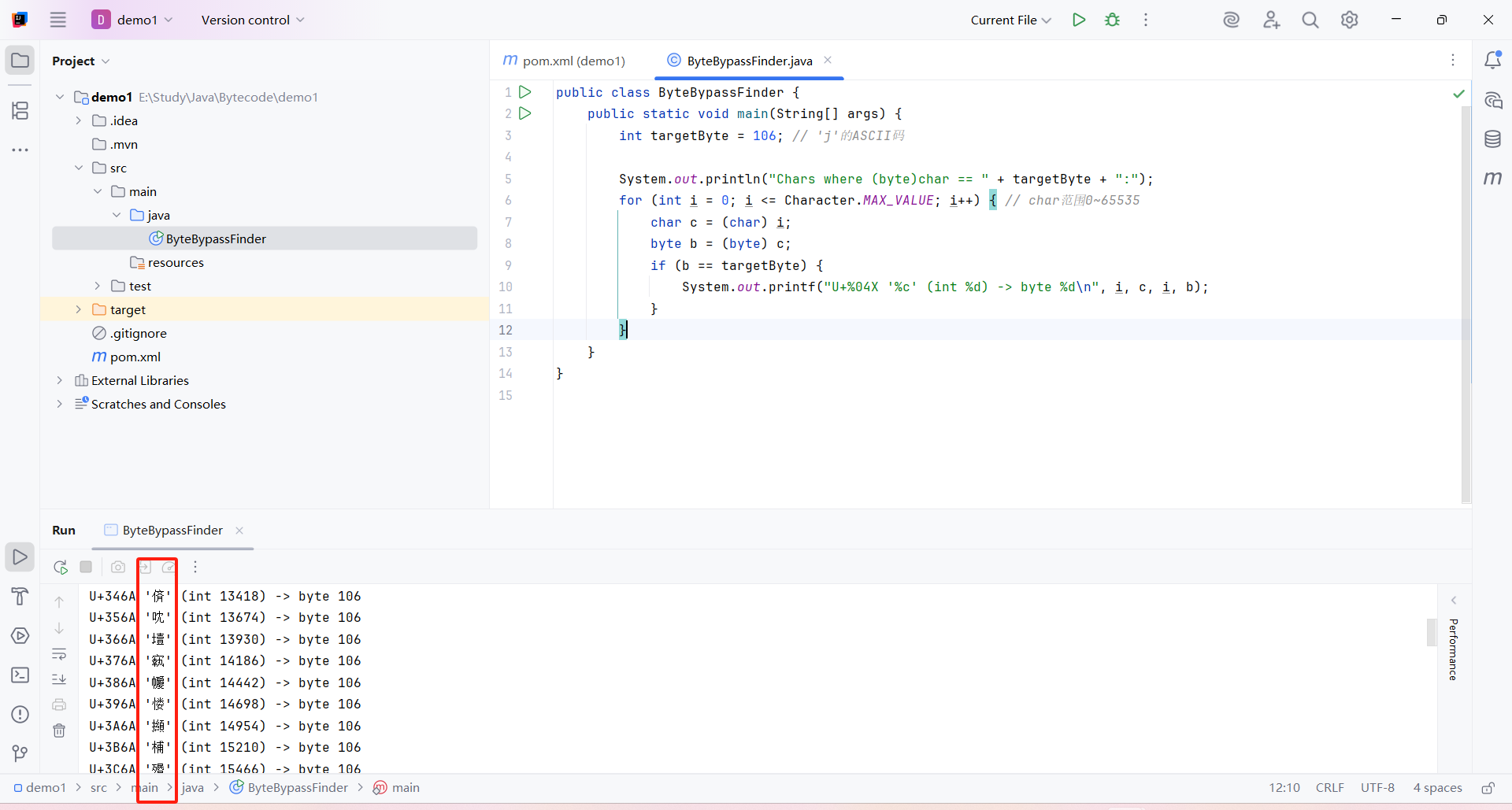Toggle read-only lock in status bar
The width and height of the screenshot is (1512, 810).
pyautogui.click(x=1488, y=788)
